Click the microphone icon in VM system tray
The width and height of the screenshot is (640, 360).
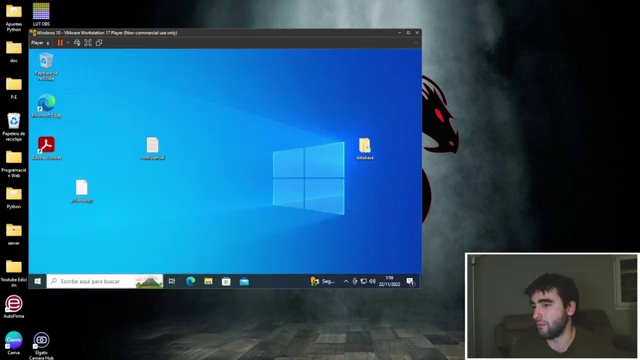coord(355,281)
